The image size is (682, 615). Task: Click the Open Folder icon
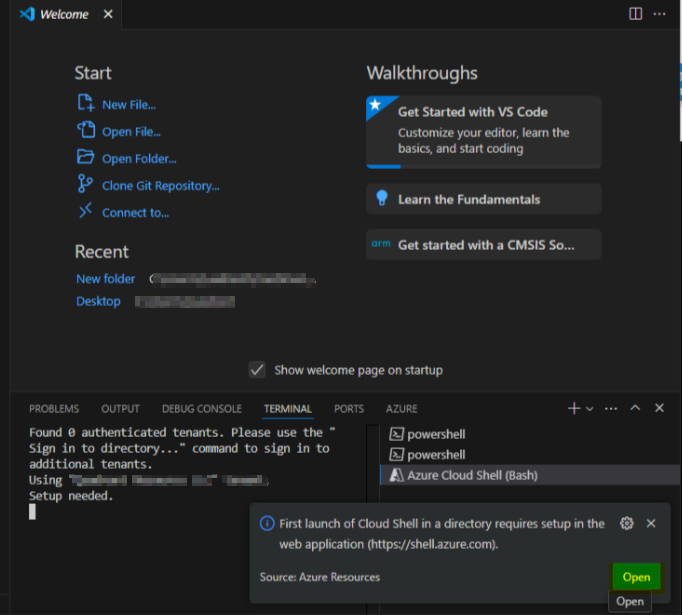coord(85,157)
